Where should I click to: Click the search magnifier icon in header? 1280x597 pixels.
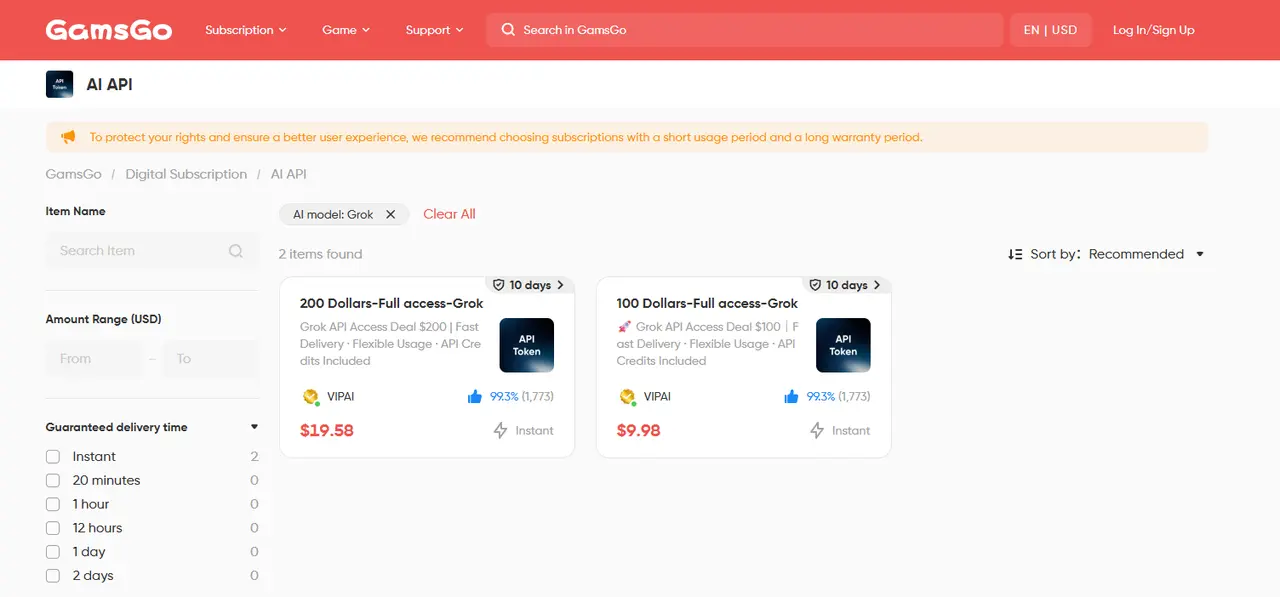pos(508,30)
